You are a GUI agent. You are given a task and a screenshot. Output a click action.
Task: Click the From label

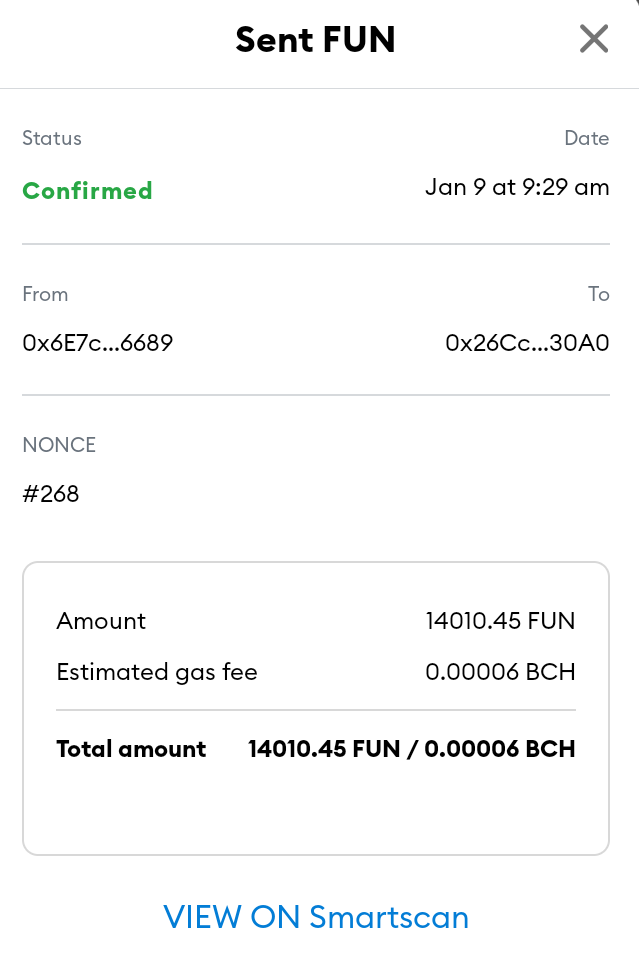(45, 294)
